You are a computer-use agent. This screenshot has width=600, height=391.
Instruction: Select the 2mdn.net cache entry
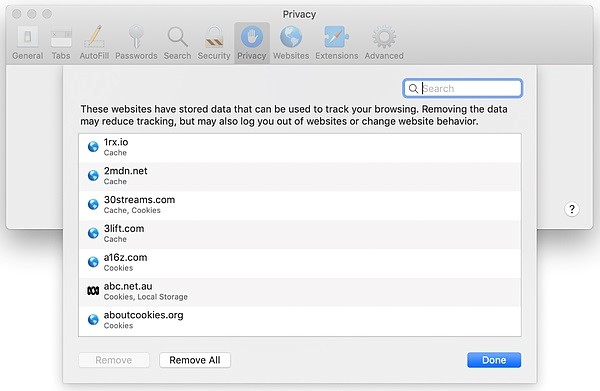click(300, 176)
